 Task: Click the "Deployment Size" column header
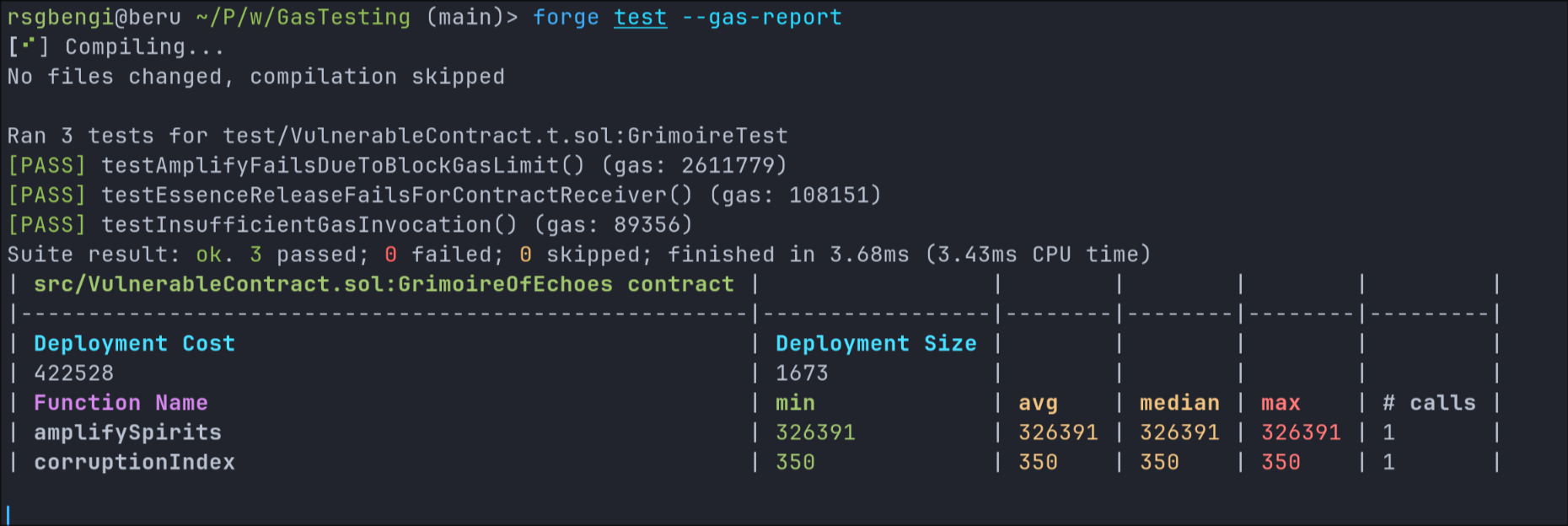[876, 344]
